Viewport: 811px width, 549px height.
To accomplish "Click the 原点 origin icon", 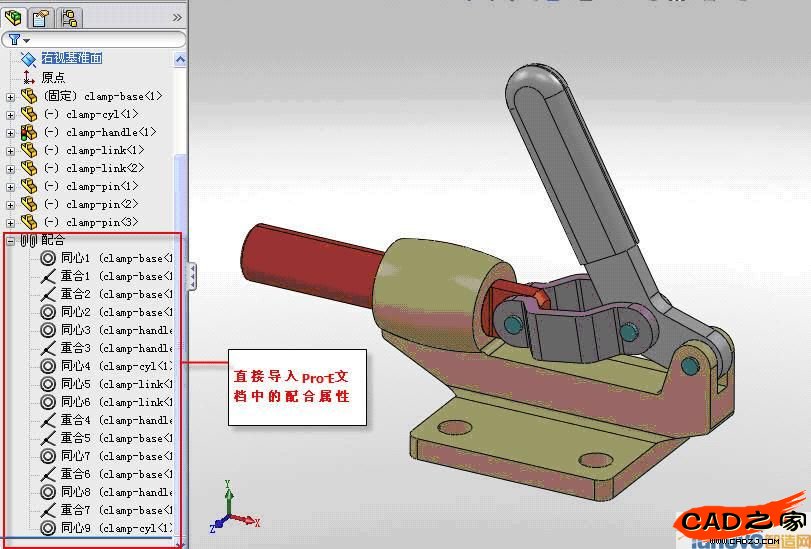I will [x=28, y=77].
